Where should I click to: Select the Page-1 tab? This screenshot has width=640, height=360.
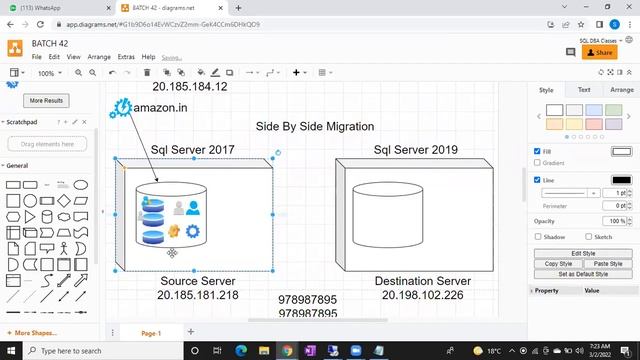point(151,333)
